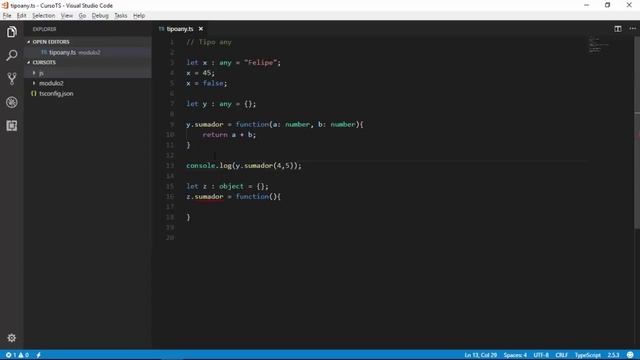640x360 pixels.
Task: Open the Help menu
Action: 139,16
